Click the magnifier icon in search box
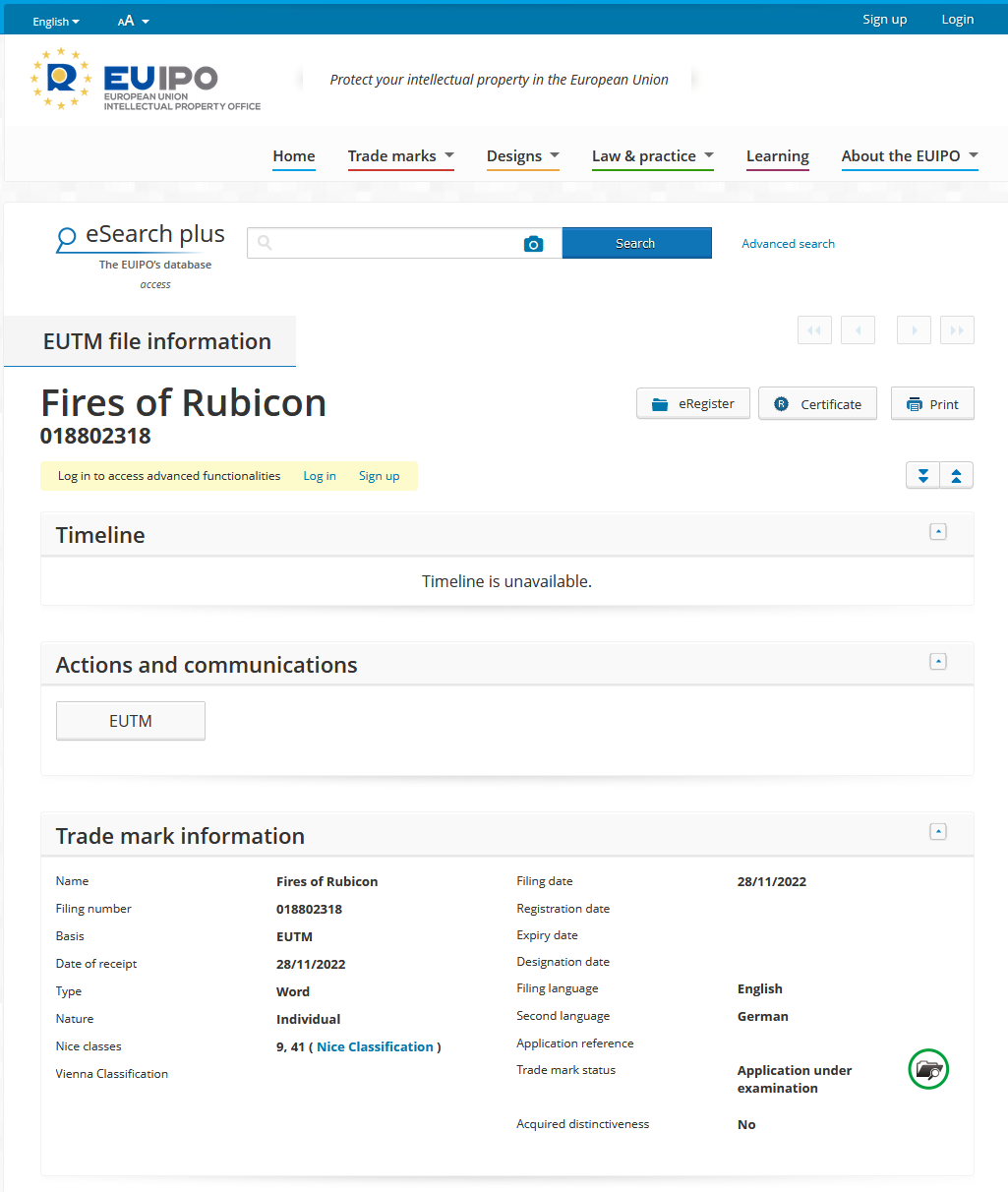1008x1192 pixels. click(x=265, y=243)
